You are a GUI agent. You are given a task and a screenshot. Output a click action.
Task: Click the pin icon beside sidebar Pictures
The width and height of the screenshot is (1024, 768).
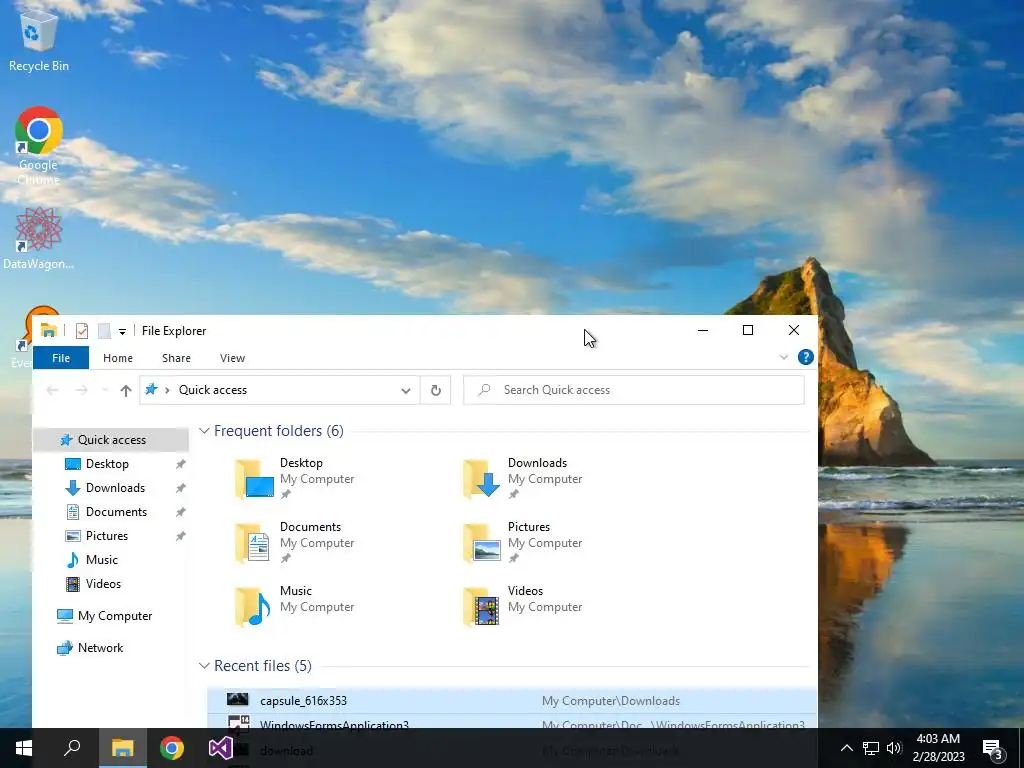(180, 536)
